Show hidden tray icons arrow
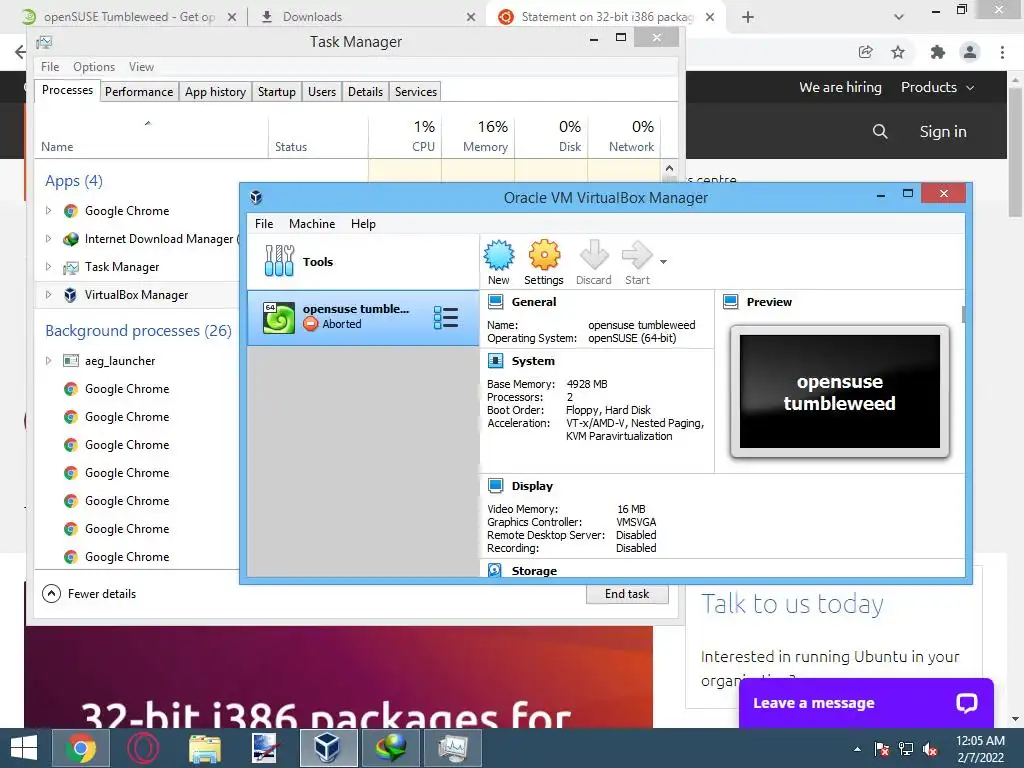 (857, 749)
